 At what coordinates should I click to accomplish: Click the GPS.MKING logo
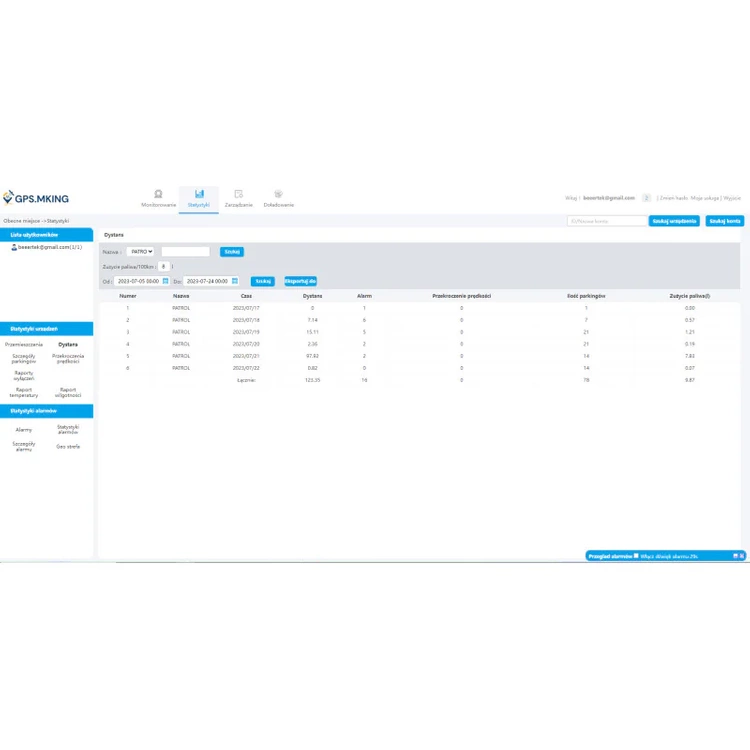click(x=36, y=198)
